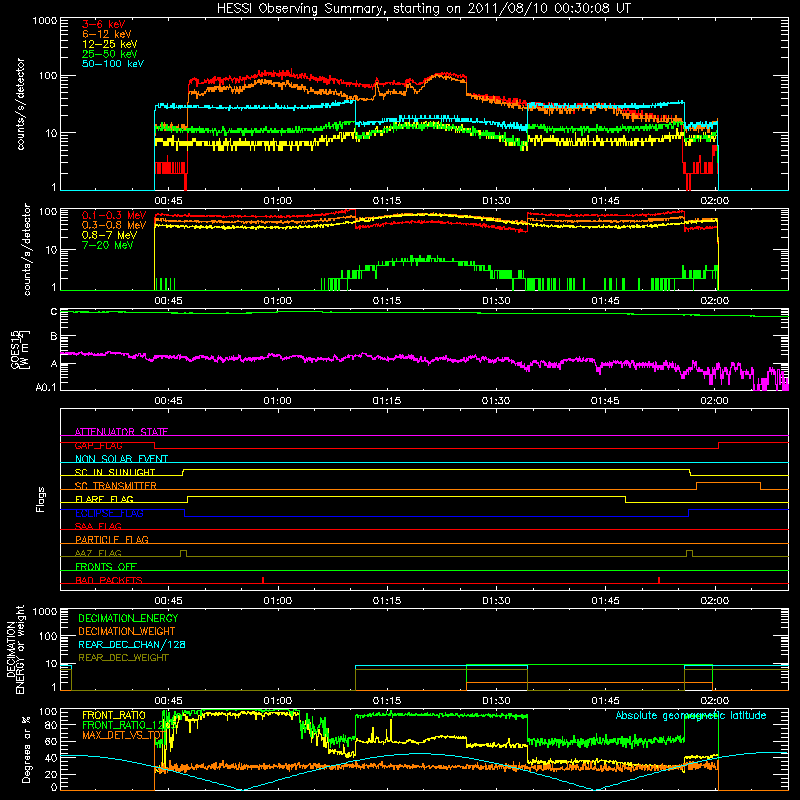
Task: Click '00:45' tick label under decimation plot
Action: click(168, 701)
